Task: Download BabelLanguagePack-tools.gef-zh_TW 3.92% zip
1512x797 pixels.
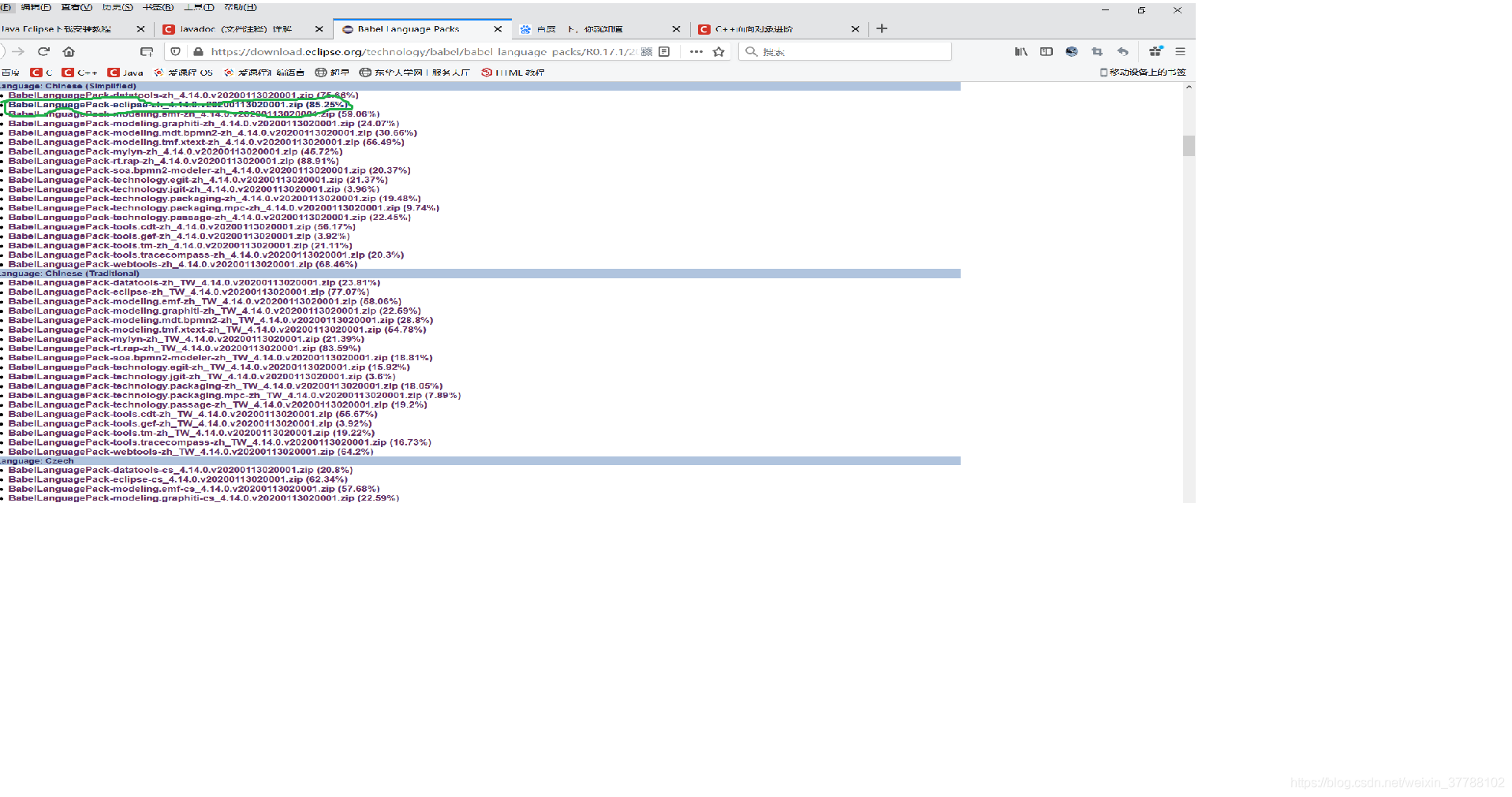Action: pos(190,423)
